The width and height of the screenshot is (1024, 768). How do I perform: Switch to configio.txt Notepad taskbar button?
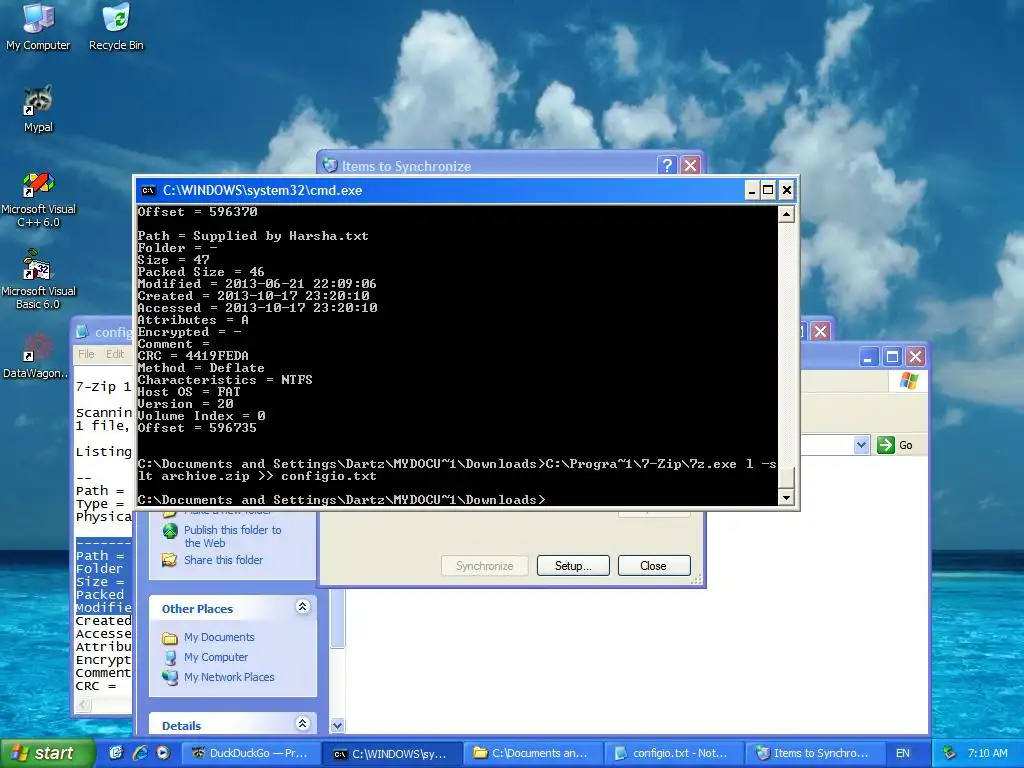pyautogui.click(x=673, y=753)
